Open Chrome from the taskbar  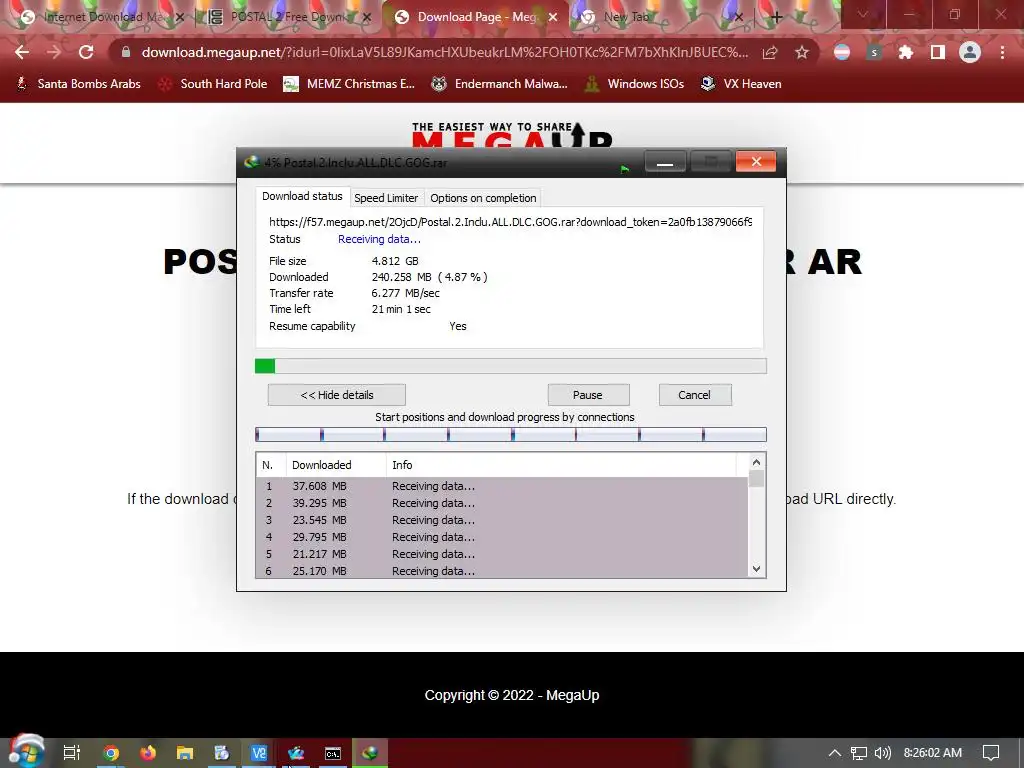point(111,753)
